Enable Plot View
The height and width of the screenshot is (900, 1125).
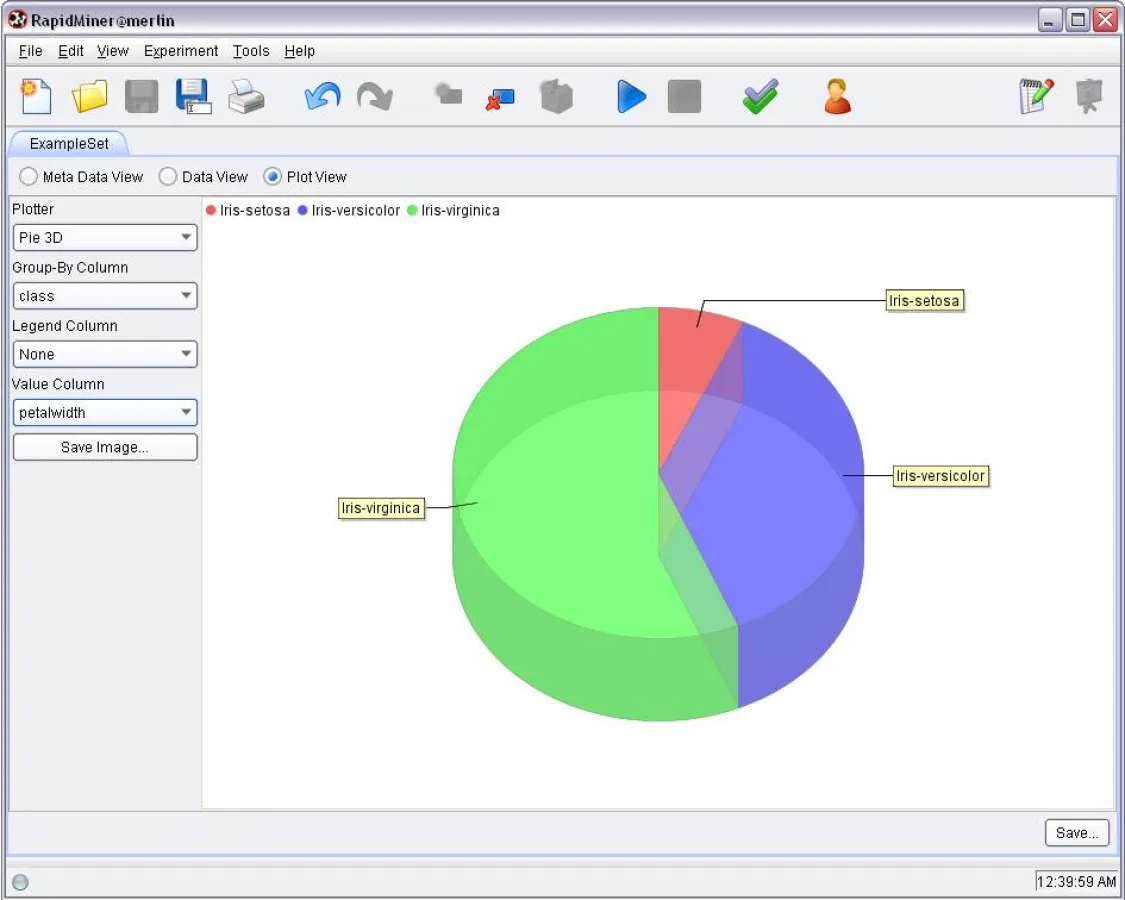click(x=271, y=176)
